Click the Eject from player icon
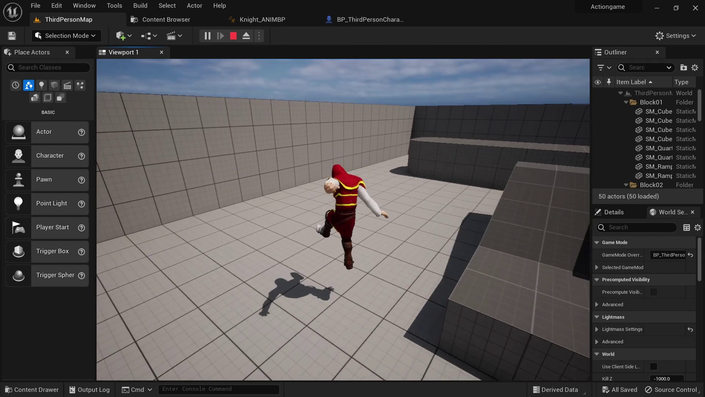Image resolution: width=705 pixels, height=397 pixels. click(246, 36)
